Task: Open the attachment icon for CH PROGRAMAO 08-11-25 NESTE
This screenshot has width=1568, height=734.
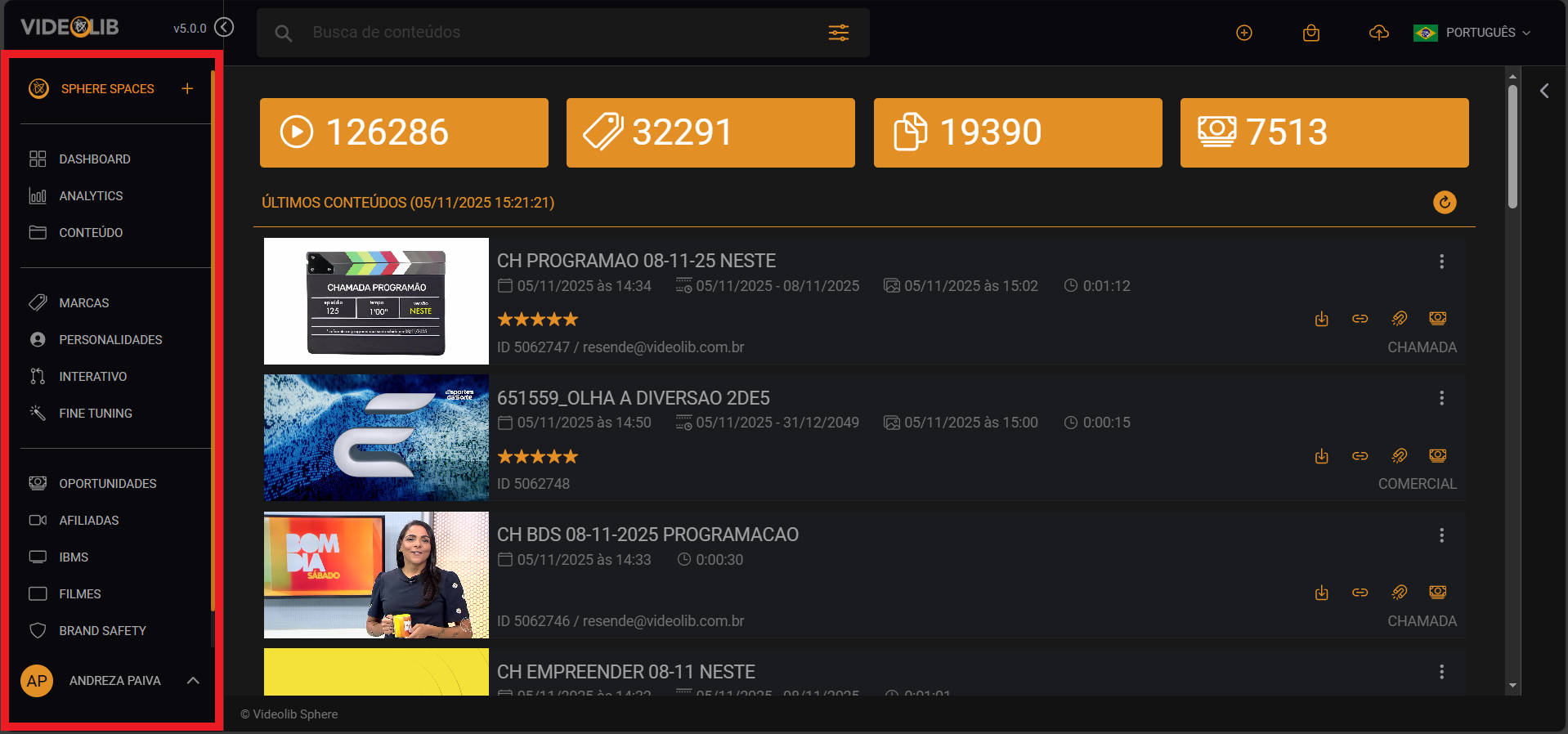Action: (1400, 319)
